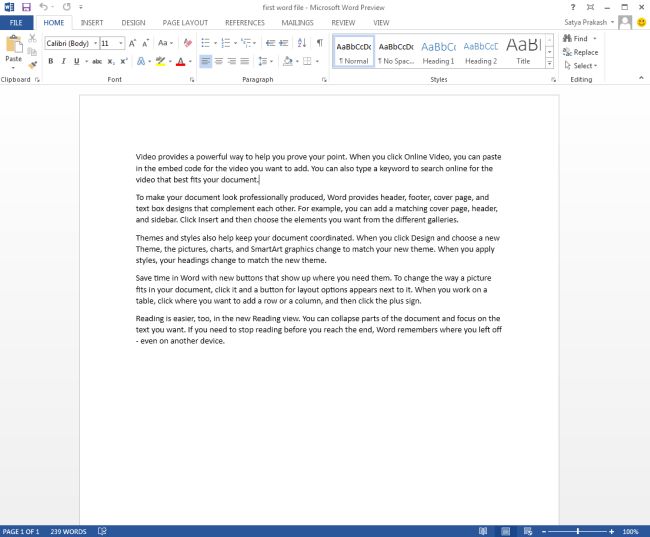650x537 pixels.
Task: Click the 100% zoom level
Action: click(630, 531)
